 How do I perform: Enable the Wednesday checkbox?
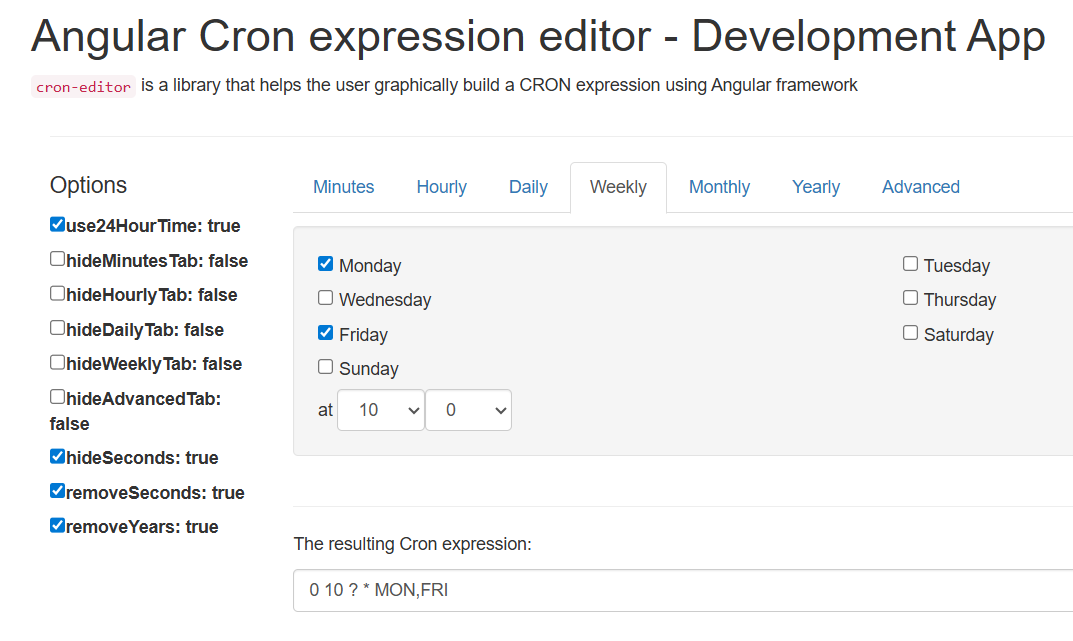(x=325, y=298)
